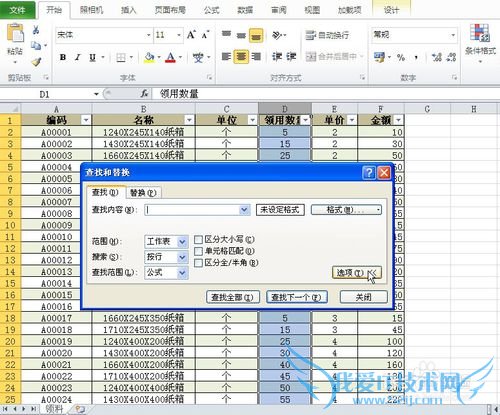Open the 宋体 font name dropdown

(x=149, y=35)
